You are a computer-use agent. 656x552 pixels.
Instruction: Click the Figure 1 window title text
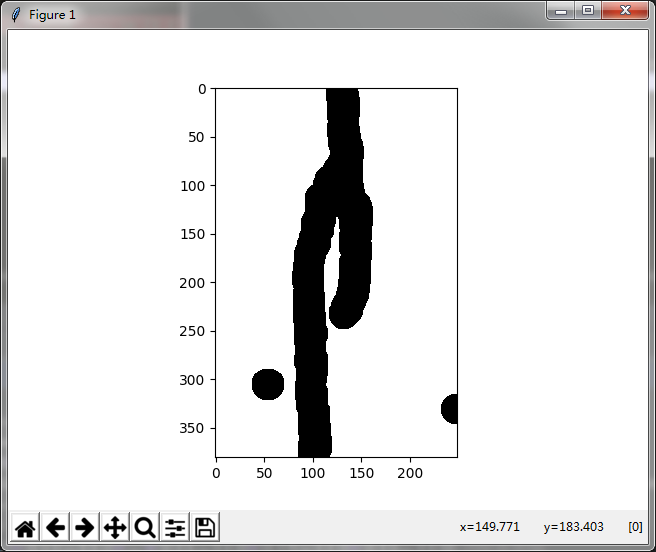point(52,15)
